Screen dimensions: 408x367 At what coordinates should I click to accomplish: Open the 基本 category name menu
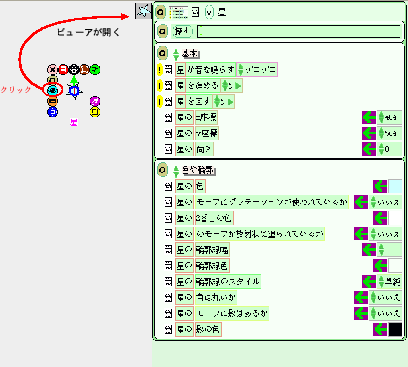tap(191, 54)
